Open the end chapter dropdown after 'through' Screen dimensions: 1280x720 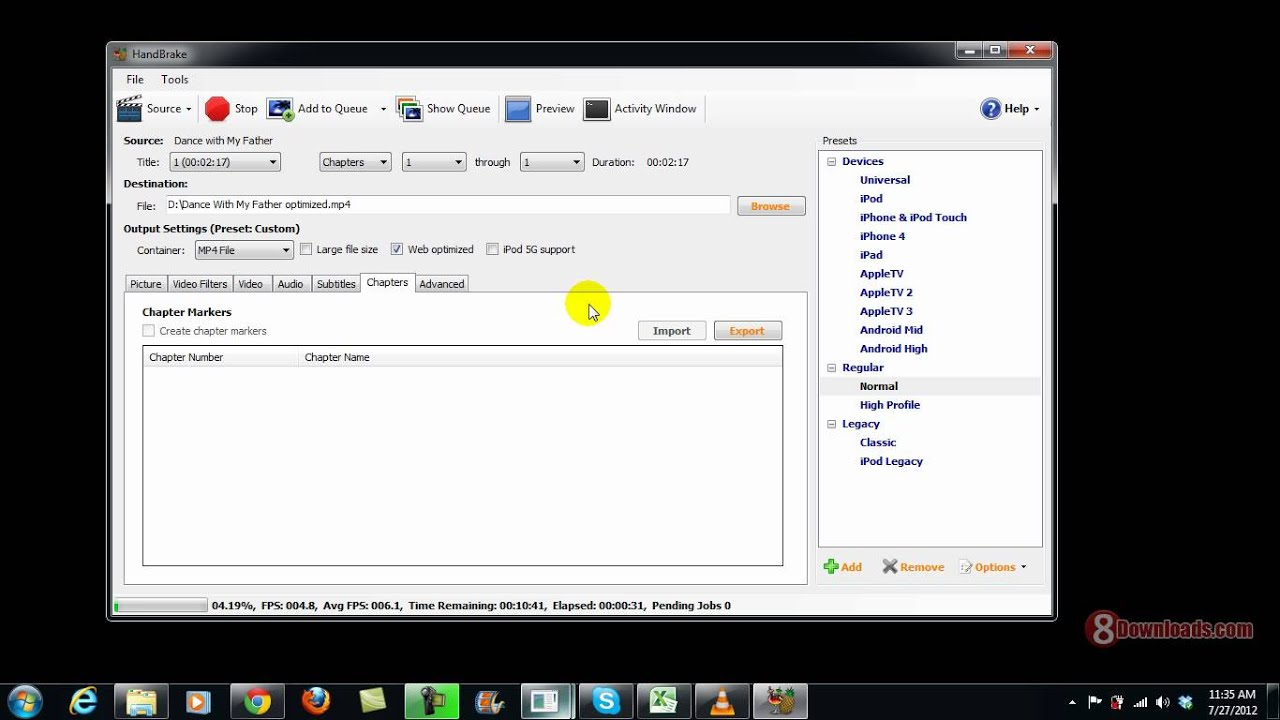[x=552, y=162]
